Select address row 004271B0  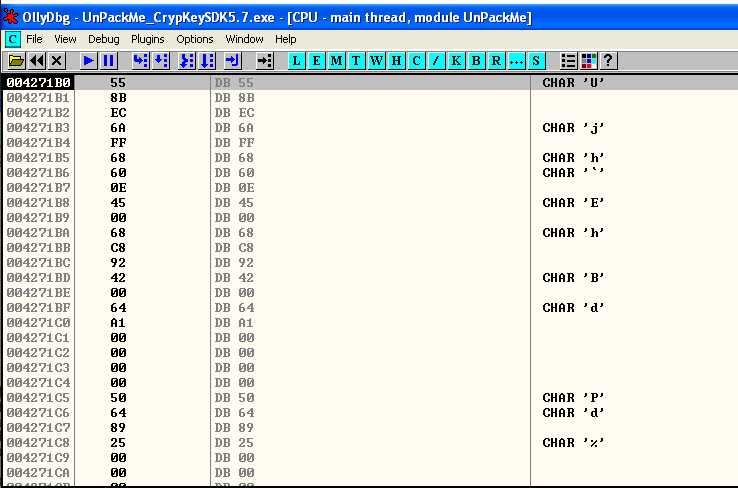pos(38,83)
